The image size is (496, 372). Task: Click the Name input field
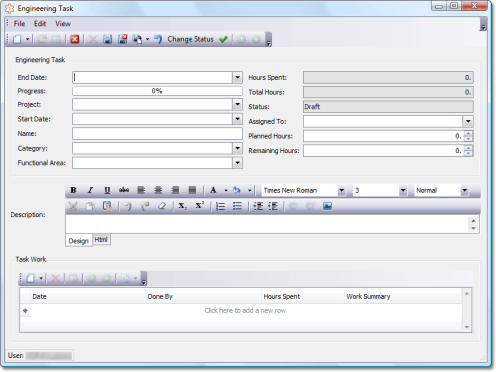point(157,134)
